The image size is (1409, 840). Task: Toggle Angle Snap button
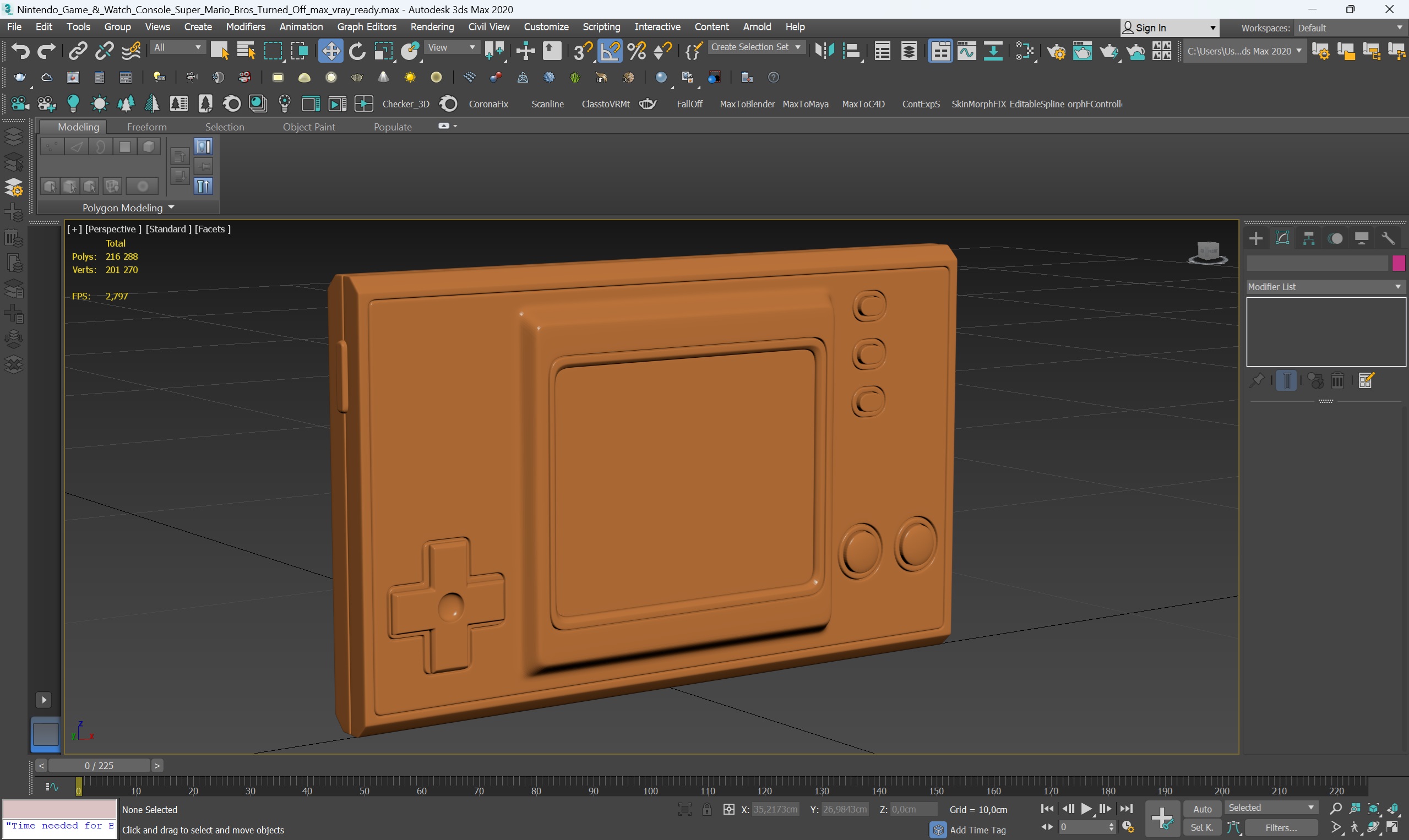(x=610, y=51)
